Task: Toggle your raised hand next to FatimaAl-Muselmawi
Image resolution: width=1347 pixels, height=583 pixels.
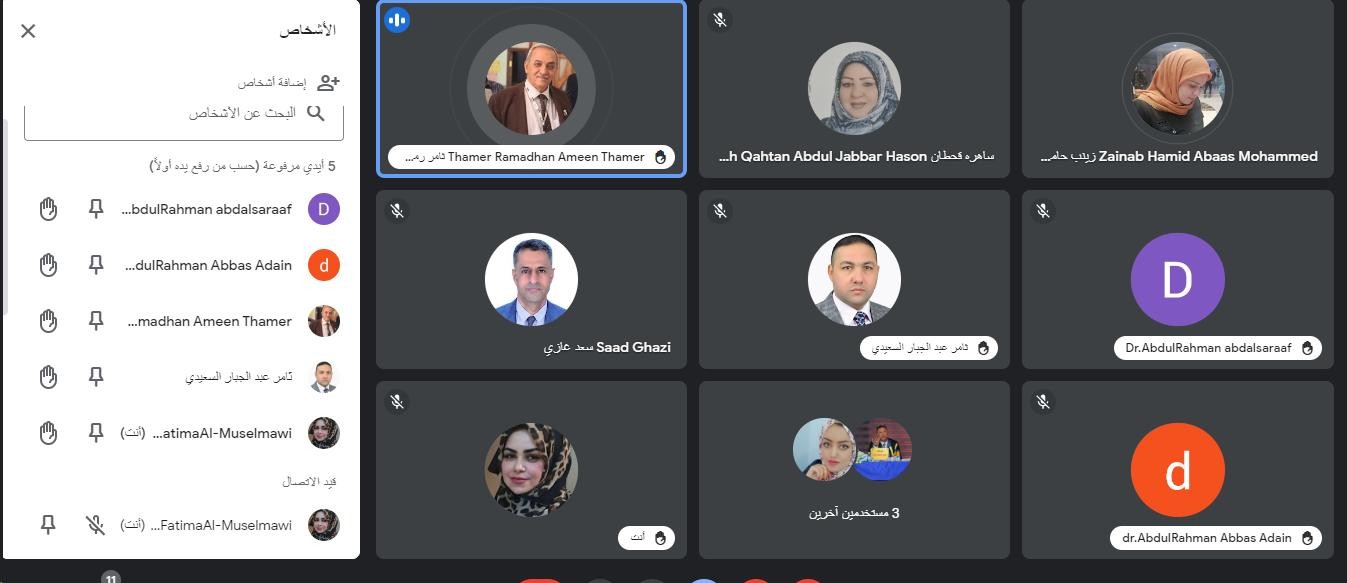Action: click(48, 433)
